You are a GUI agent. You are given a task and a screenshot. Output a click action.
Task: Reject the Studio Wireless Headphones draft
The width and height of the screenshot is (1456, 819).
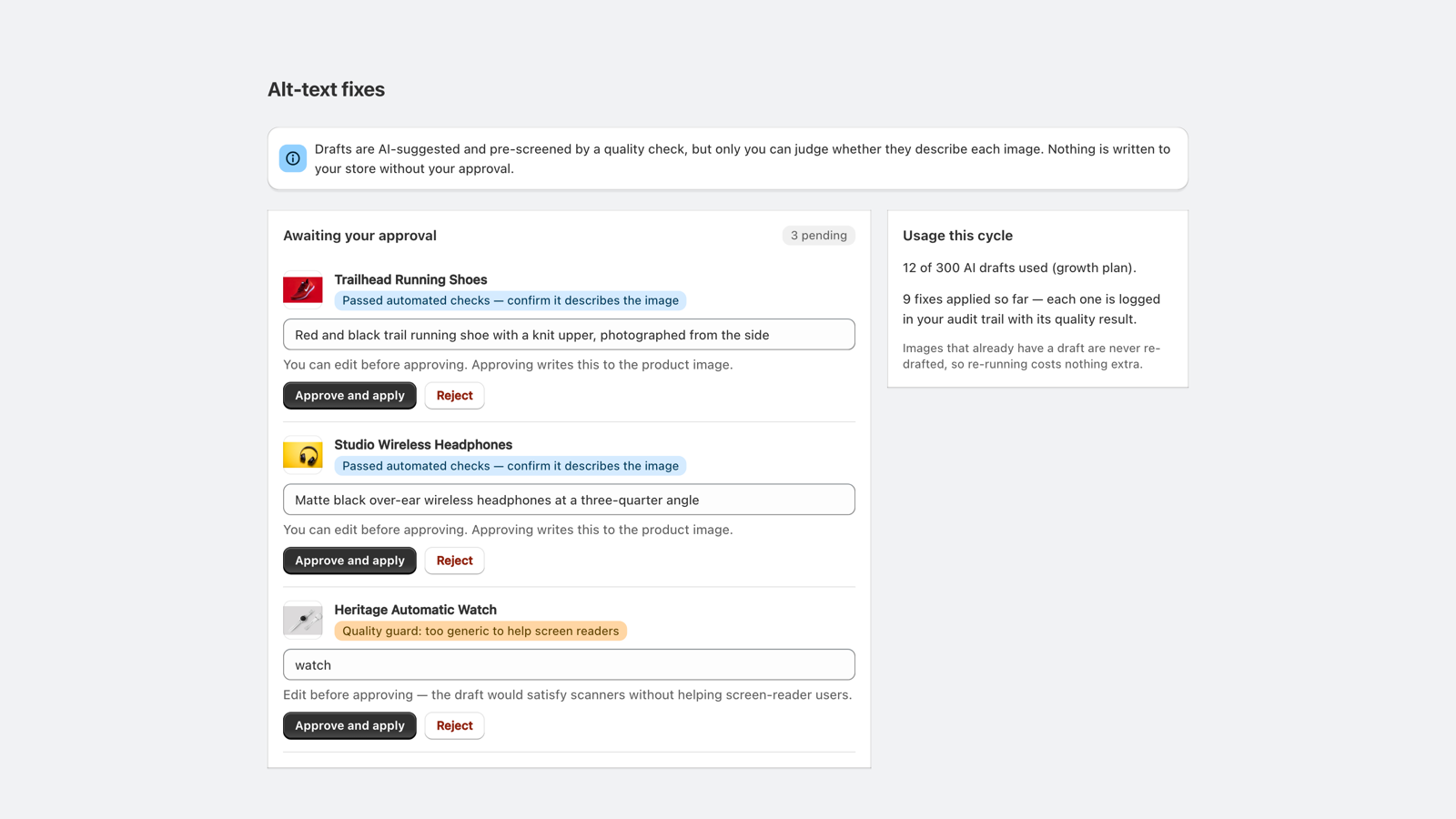(x=454, y=561)
